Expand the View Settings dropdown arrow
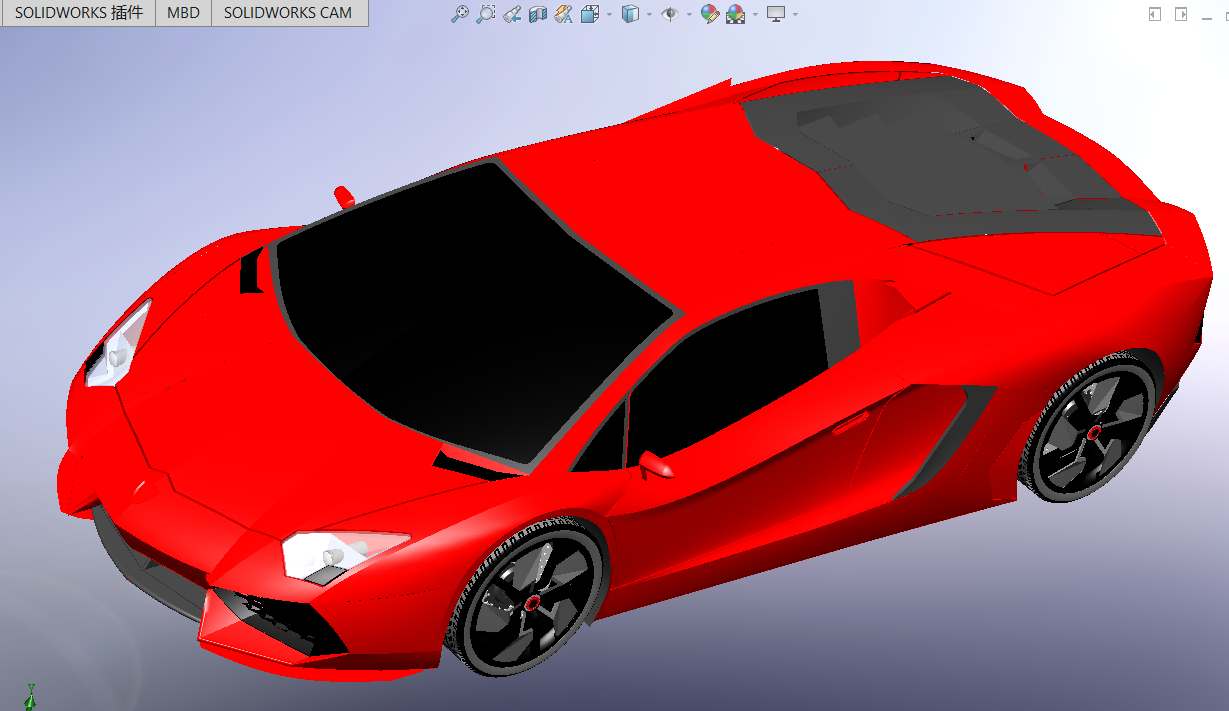This screenshot has width=1229, height=711. pos(795,14)
